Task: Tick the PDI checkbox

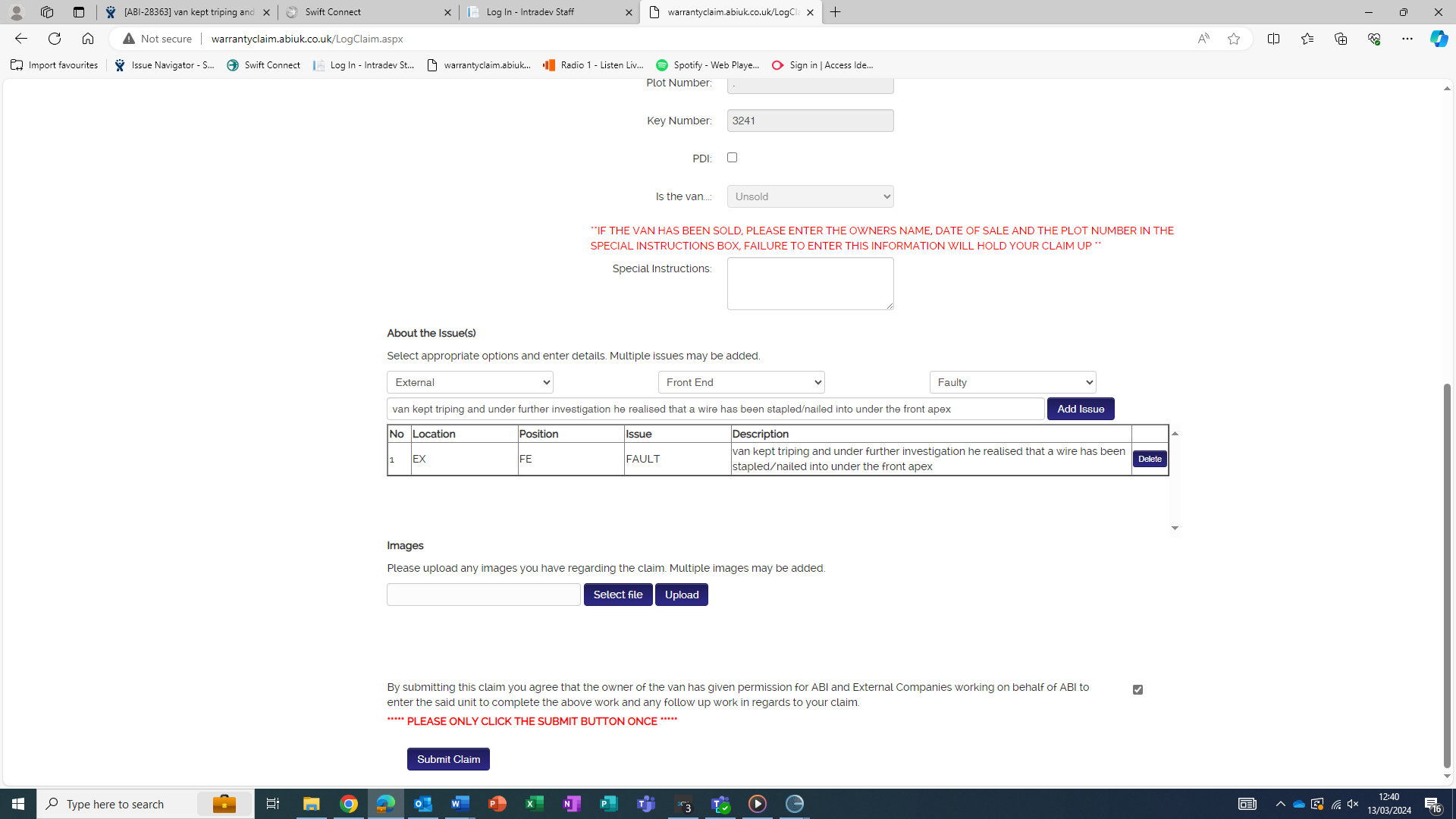Action: coord(732,158)
